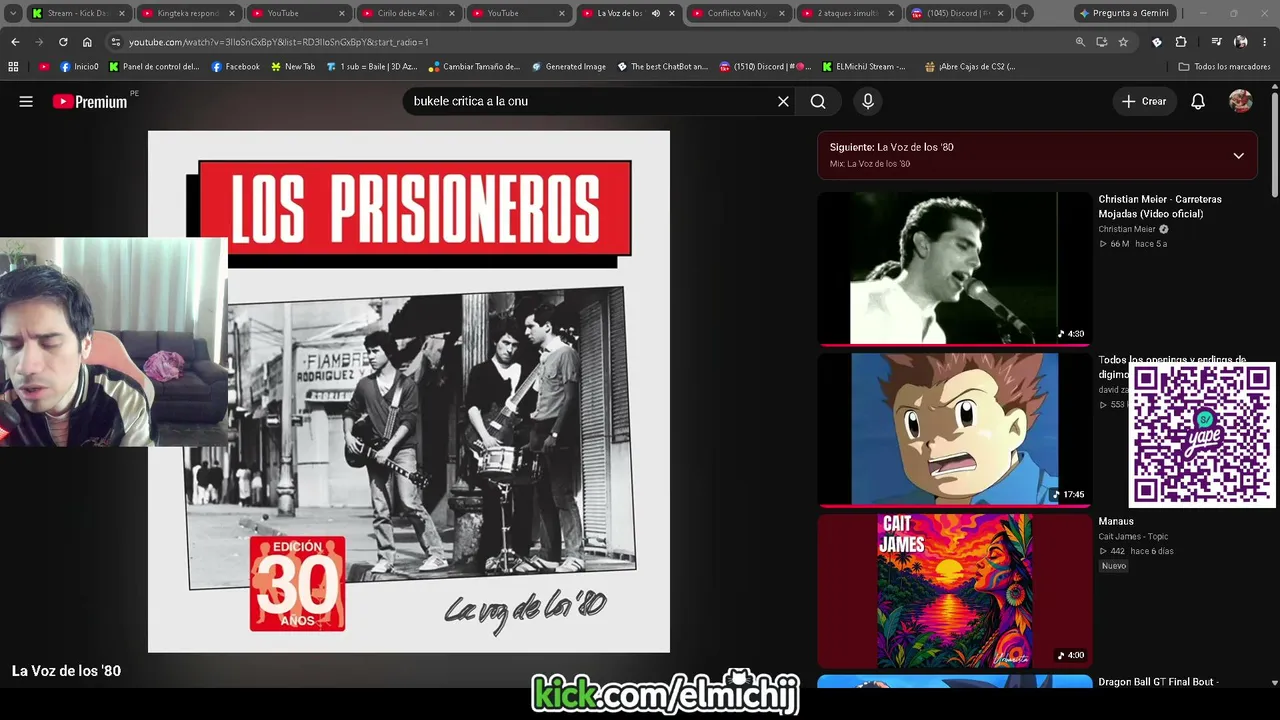Open the YouTube guide hamburger menu
Viewport: 1280px width, 720px height.
click(x=26, y=101)
